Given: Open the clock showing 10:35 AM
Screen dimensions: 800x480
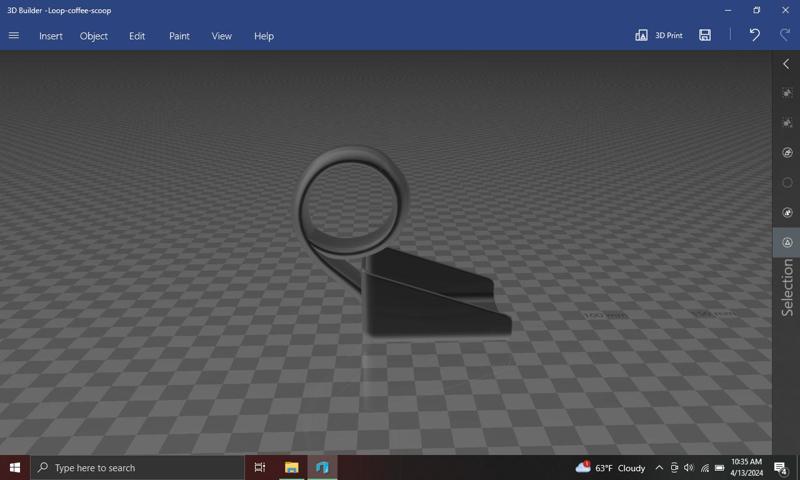Looking at the screenshot, I should pos(746,467).
